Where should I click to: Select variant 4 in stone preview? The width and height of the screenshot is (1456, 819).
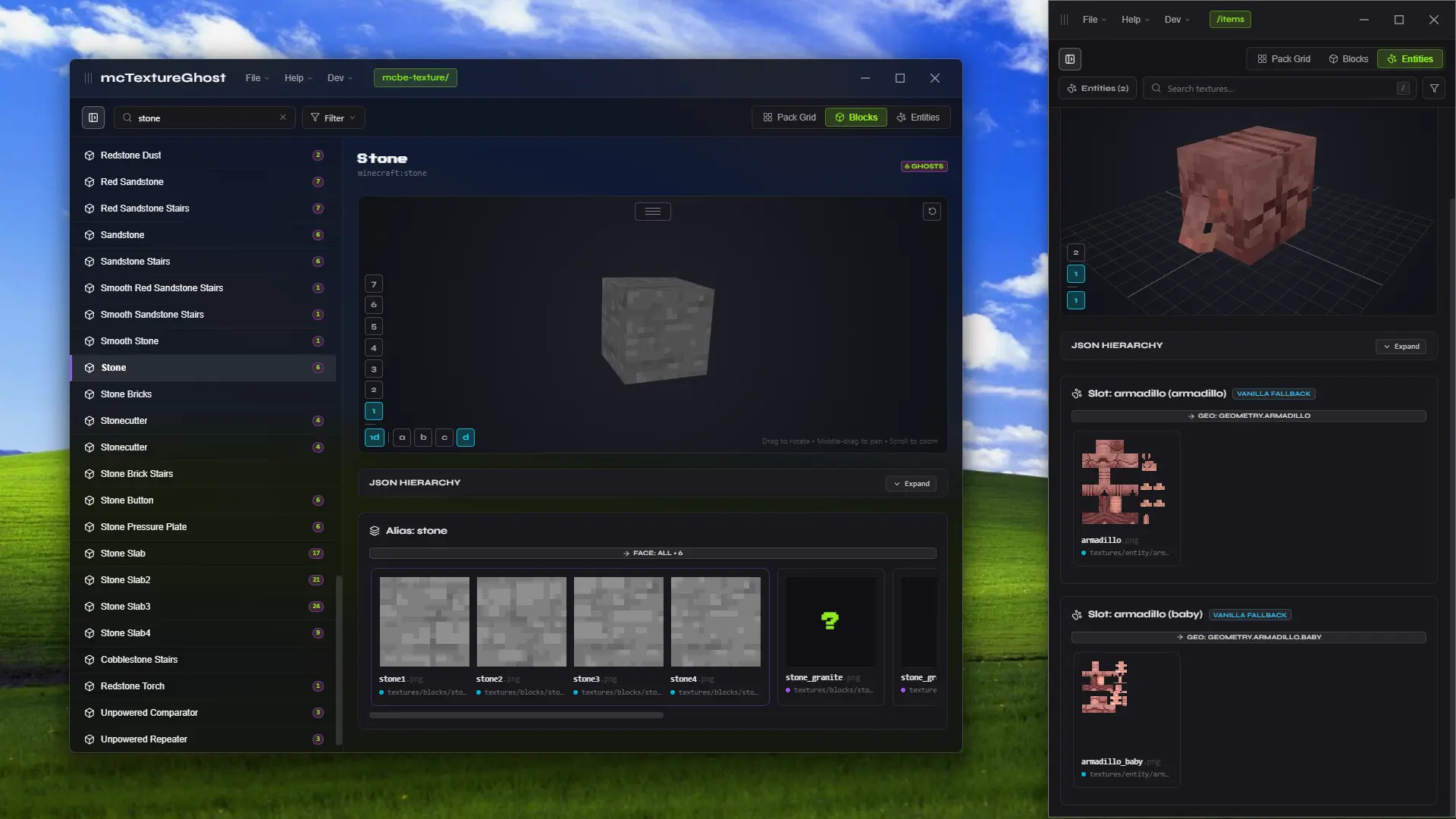(x=374, y=348)
